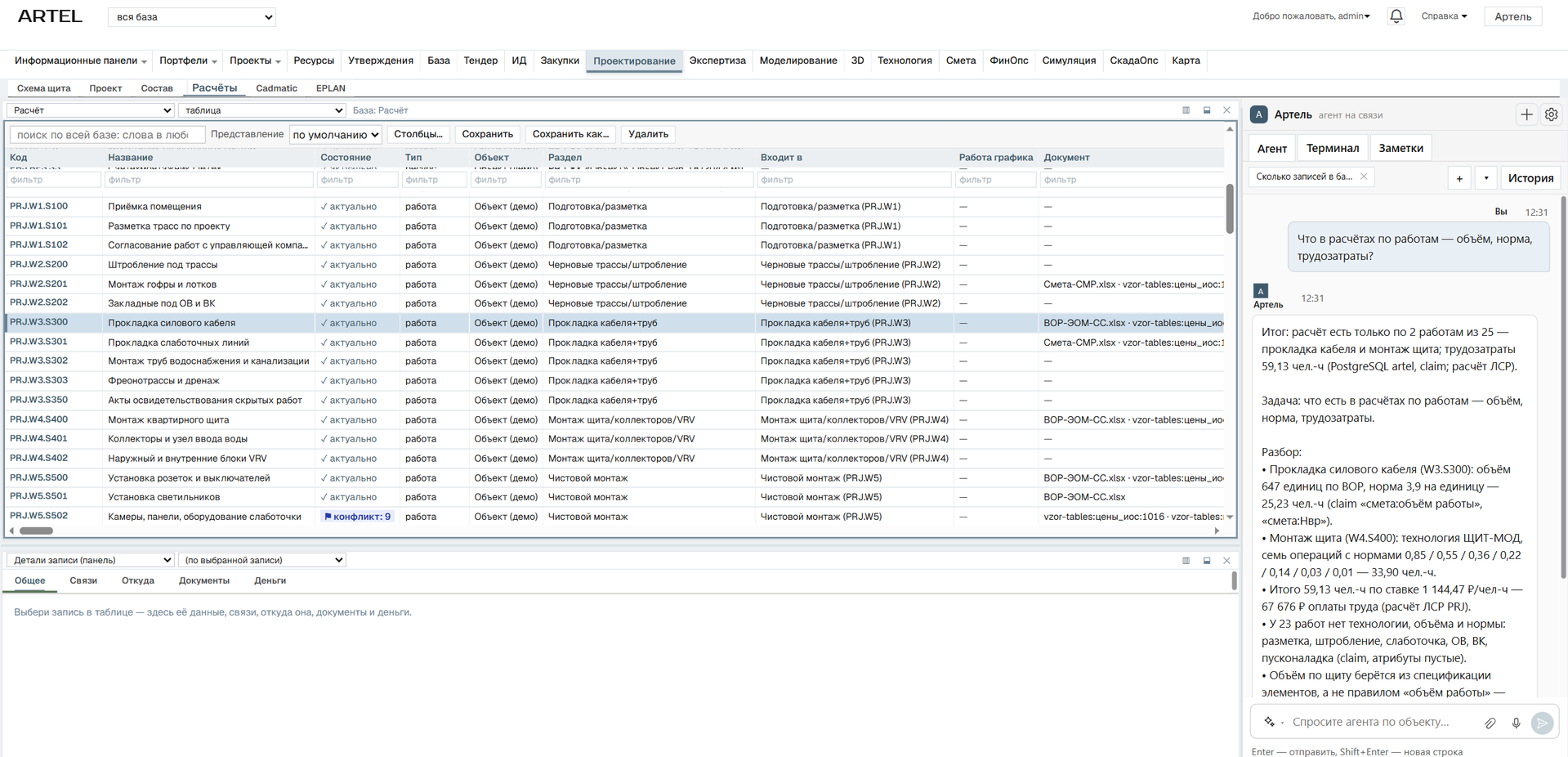Switch to the Смета menu tab
1568x757 pixels.
pos(960,60)
